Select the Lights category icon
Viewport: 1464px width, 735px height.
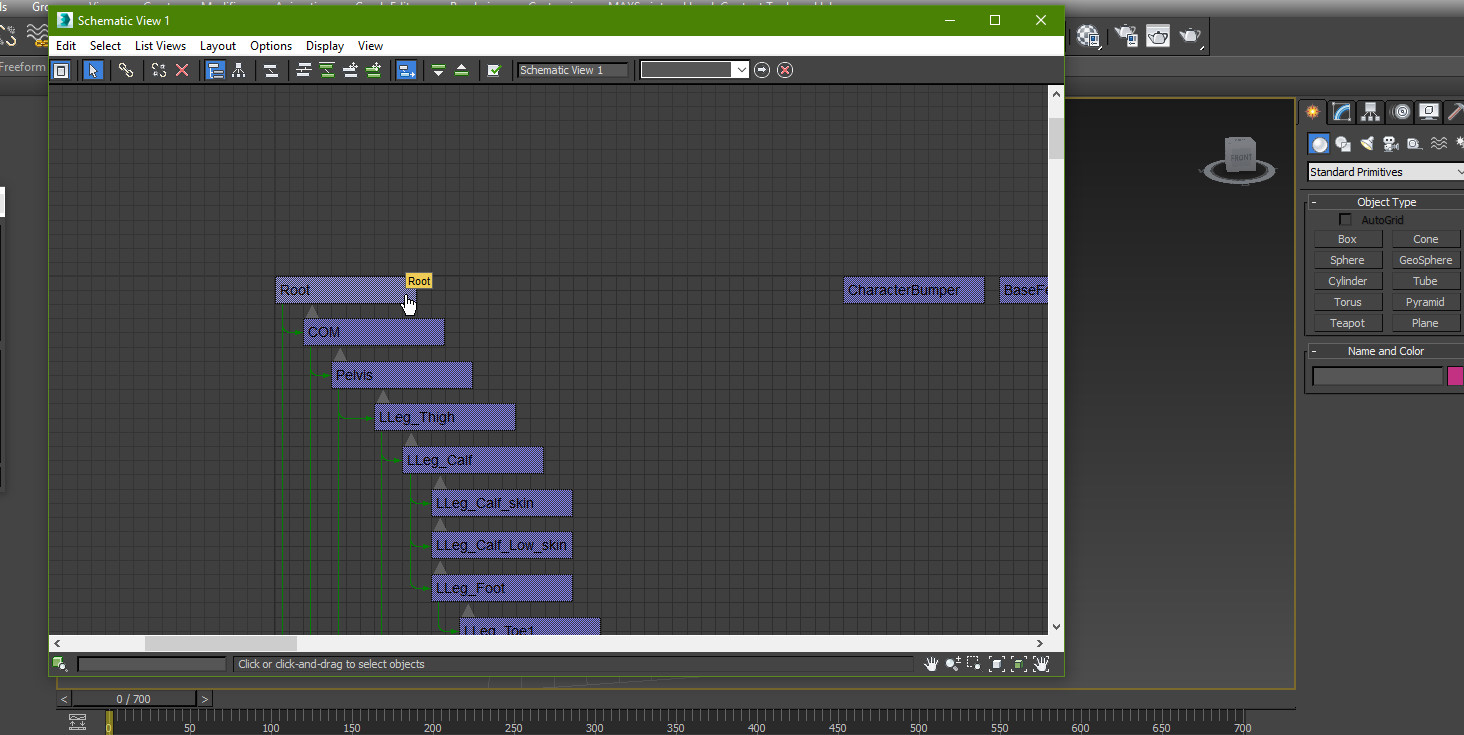[1367, 144]
